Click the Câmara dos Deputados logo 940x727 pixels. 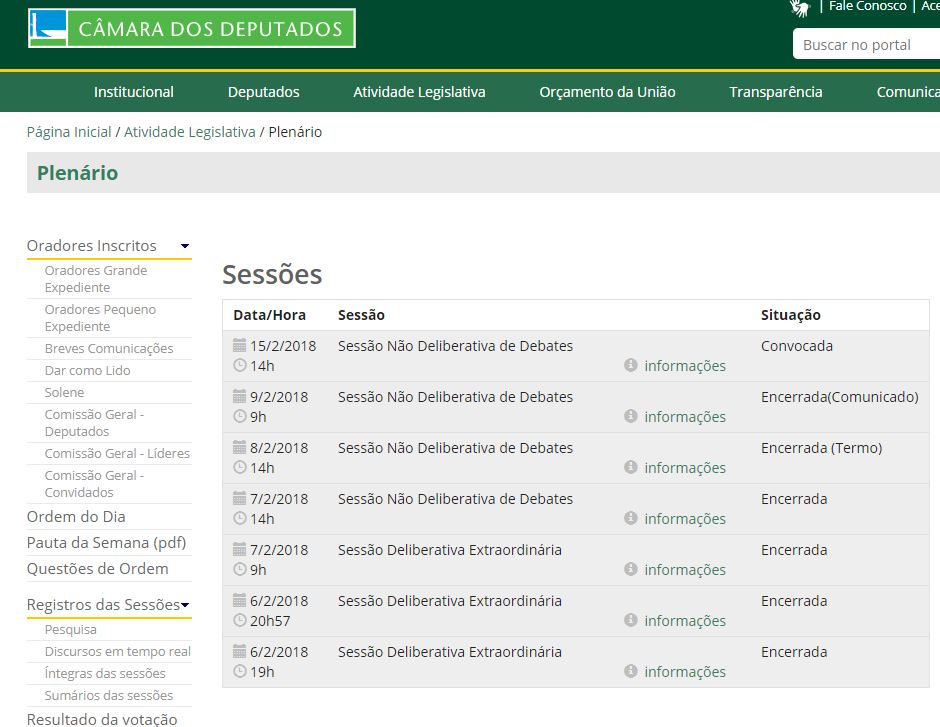(192, 28)
